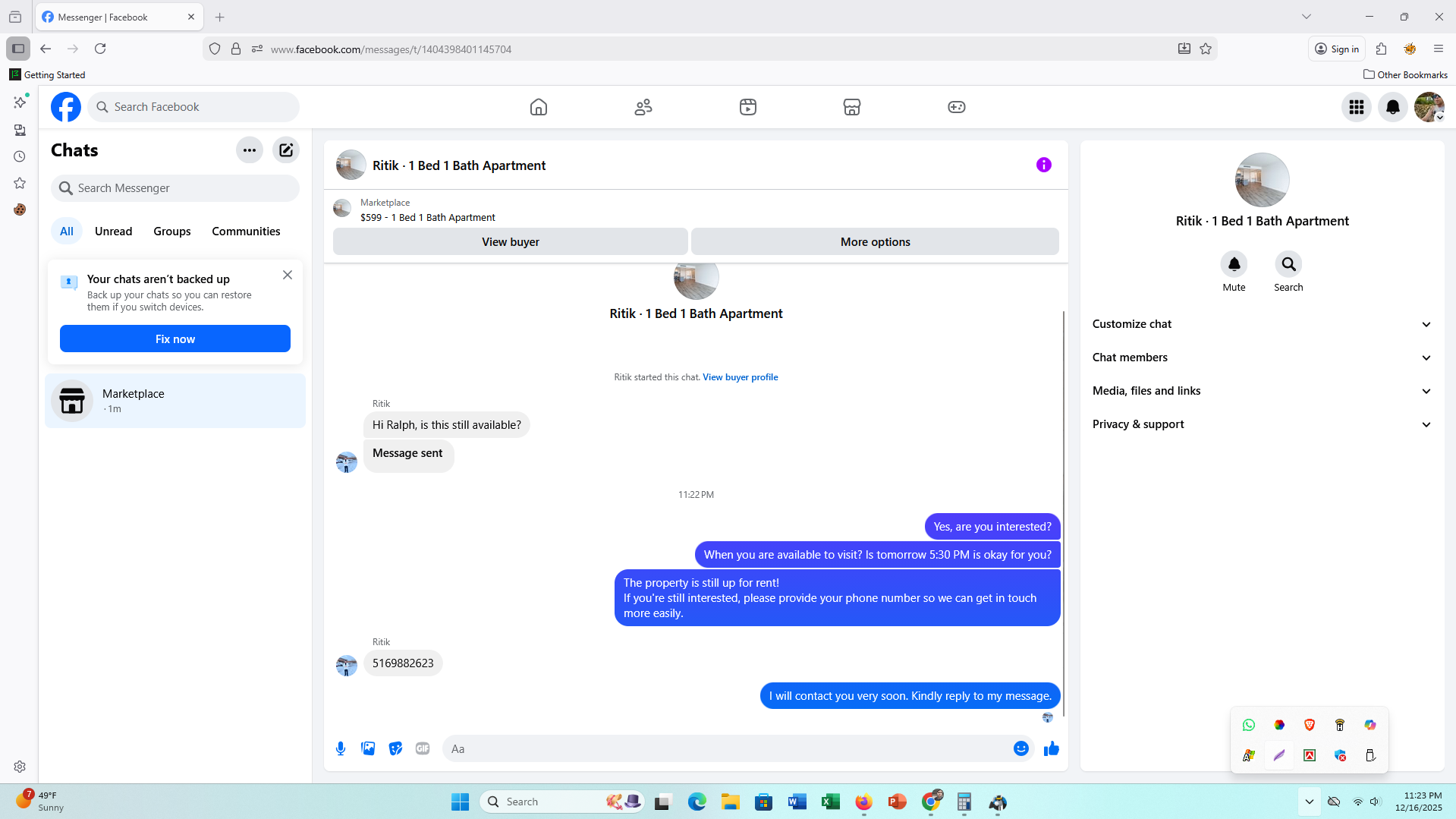Screen dimensions: 1456x819
Task: Open the emoji picker smiley icon
Action: tap(1021, 749)
